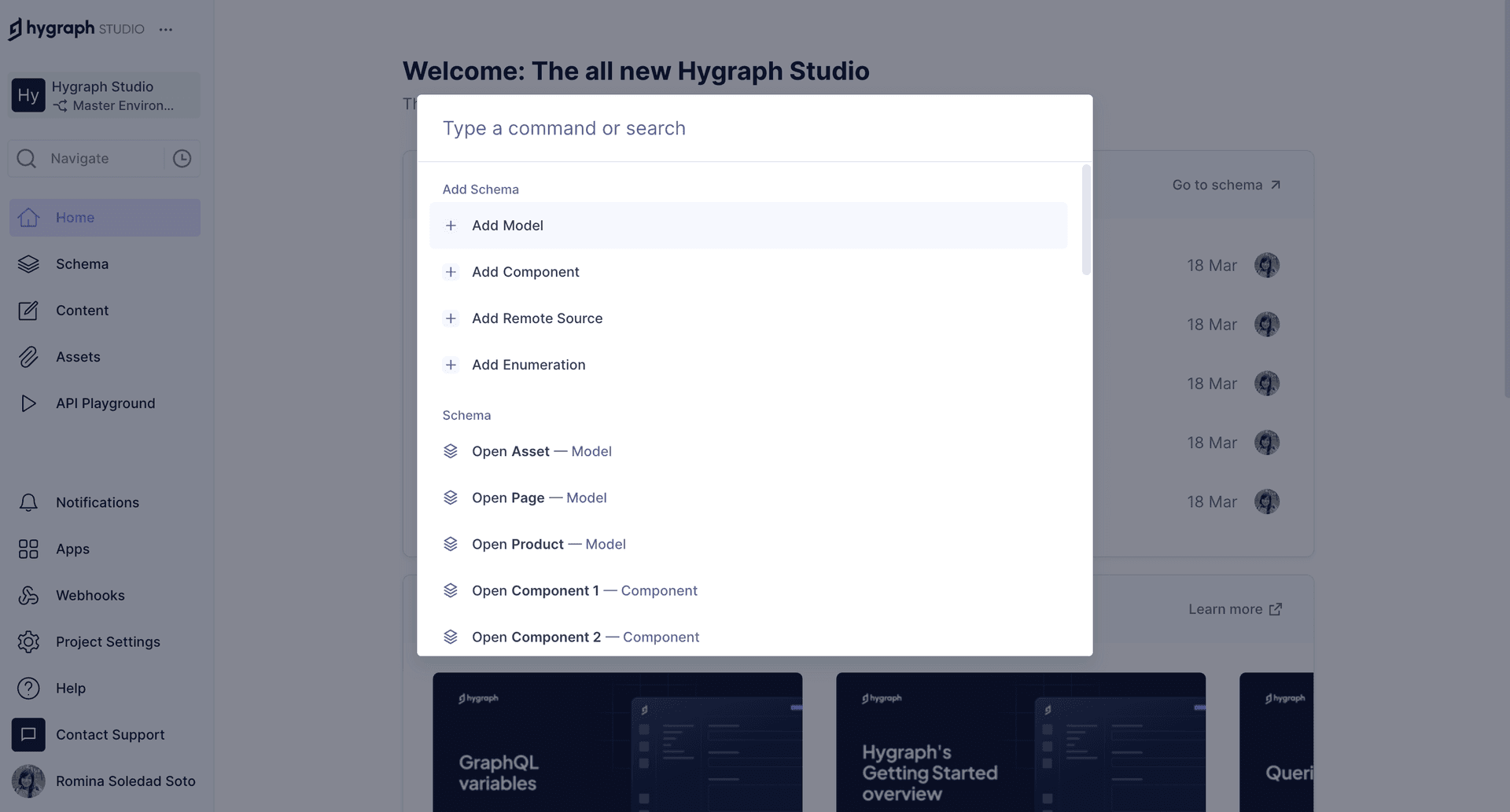Viewport: 1510px width, 812px height.
Task: Click the Schema layers icon in sidebar
Action: click(x=28, y=264)
